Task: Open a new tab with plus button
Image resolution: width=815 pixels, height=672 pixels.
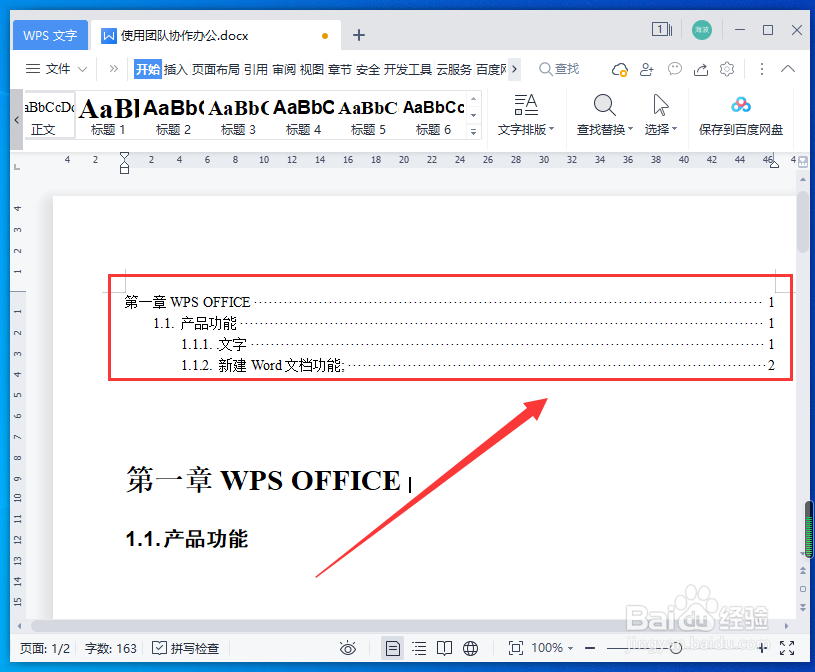Action: click(x=359, y=35)
